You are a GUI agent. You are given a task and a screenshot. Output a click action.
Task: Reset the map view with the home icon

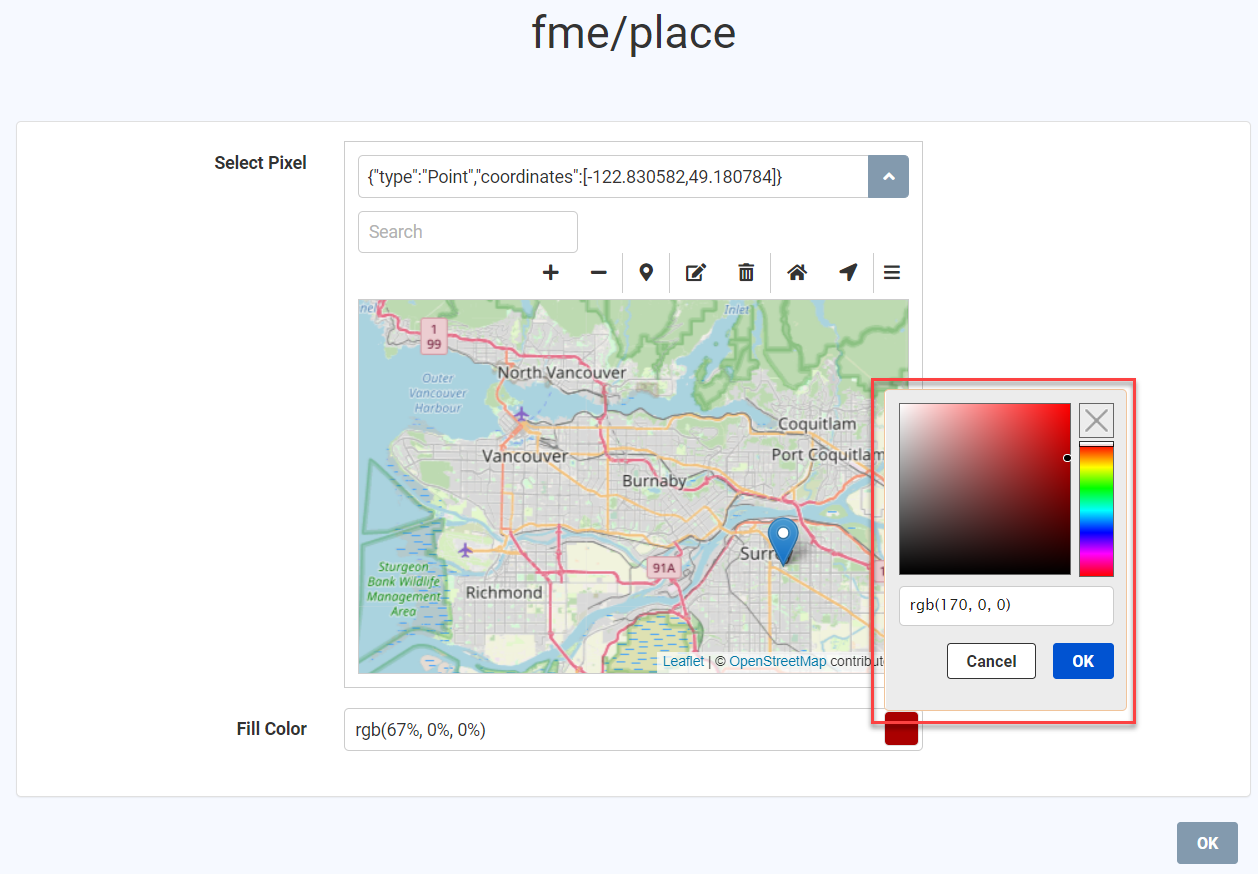point(797,272)
